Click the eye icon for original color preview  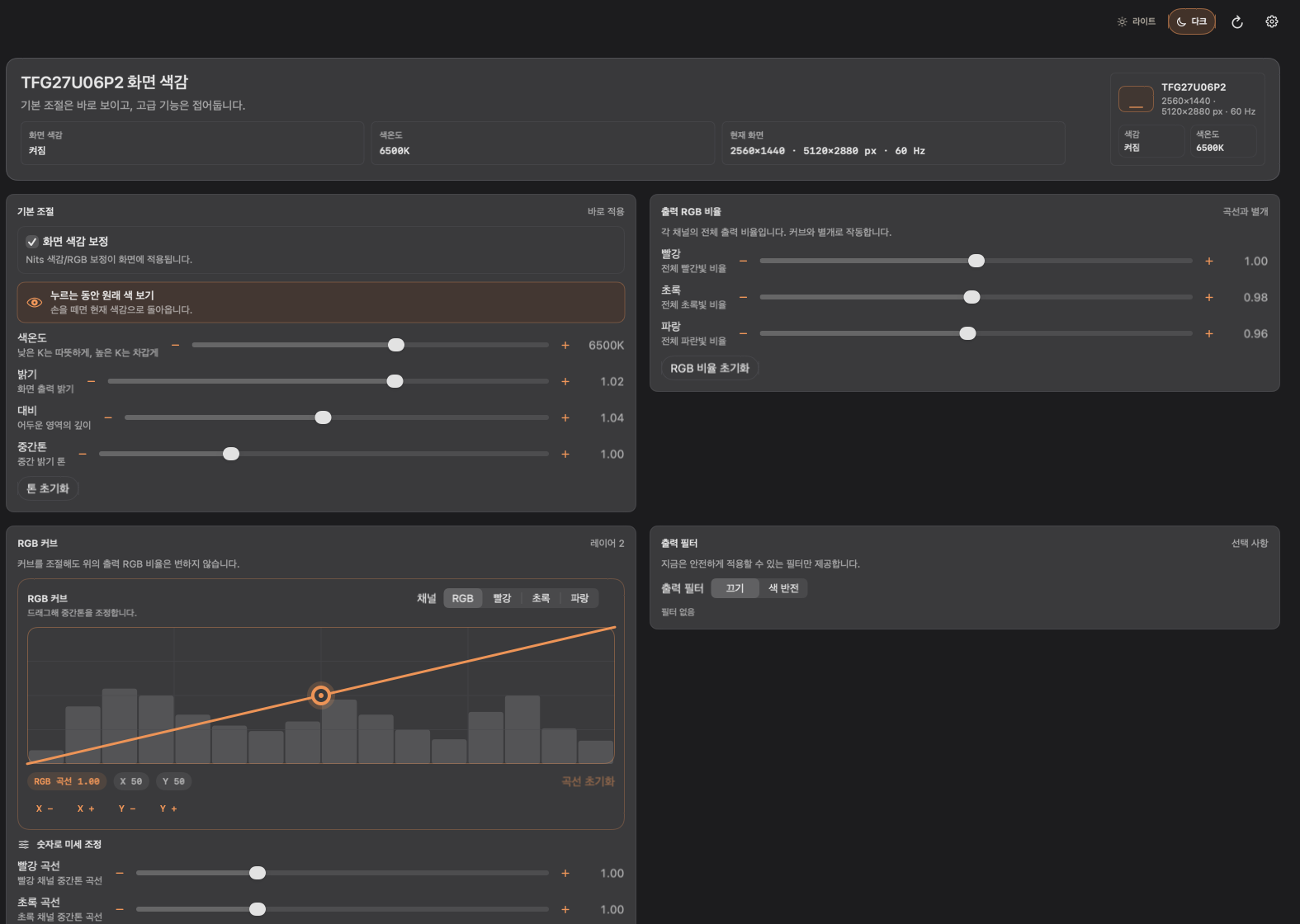(x=35, y=303)
